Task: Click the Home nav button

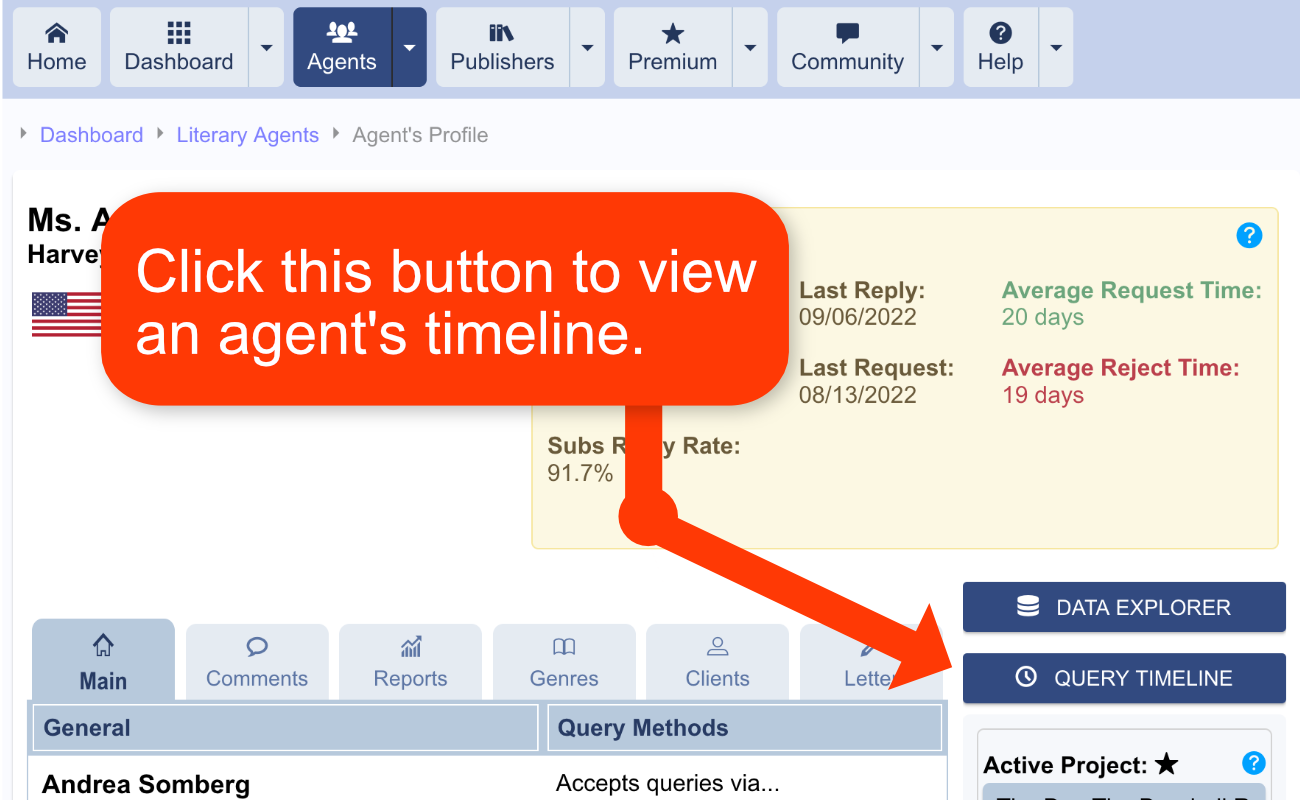Action: tap(57, 47)
